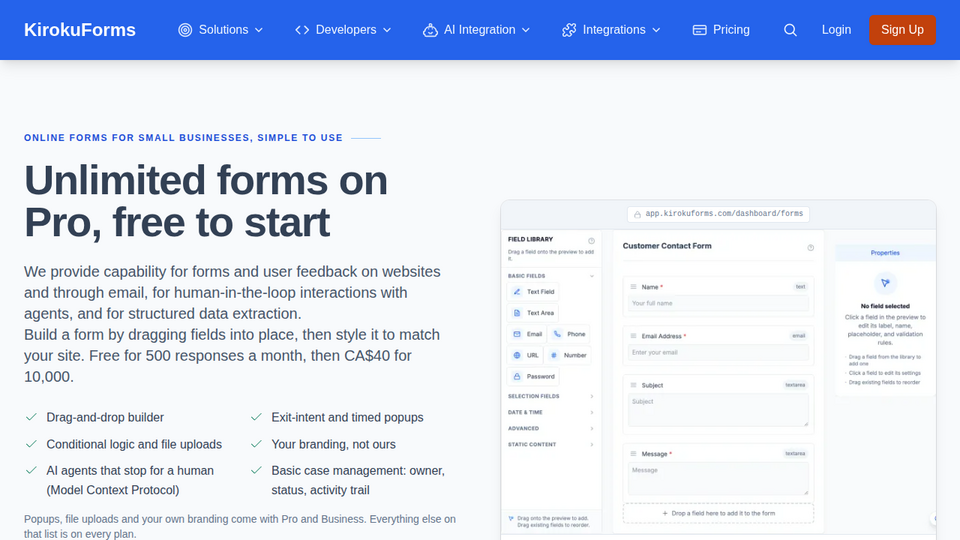Expand the Date & Time section

(550, 413)
